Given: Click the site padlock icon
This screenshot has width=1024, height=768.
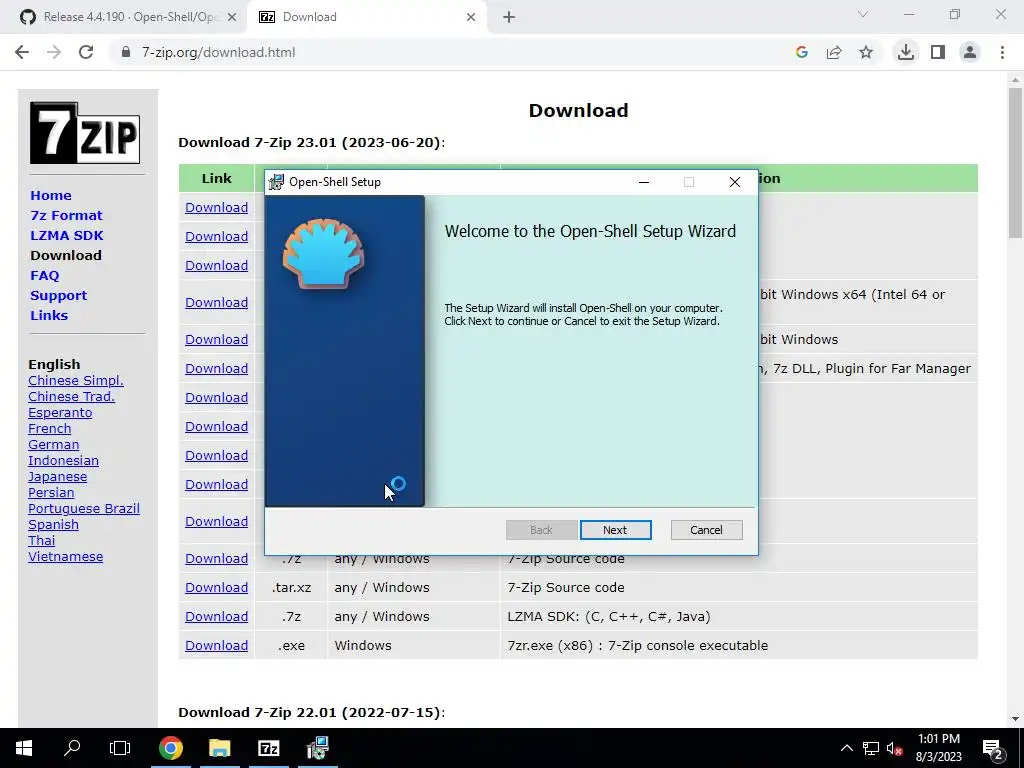Looking at the screenshot, I should click(126, 52).
